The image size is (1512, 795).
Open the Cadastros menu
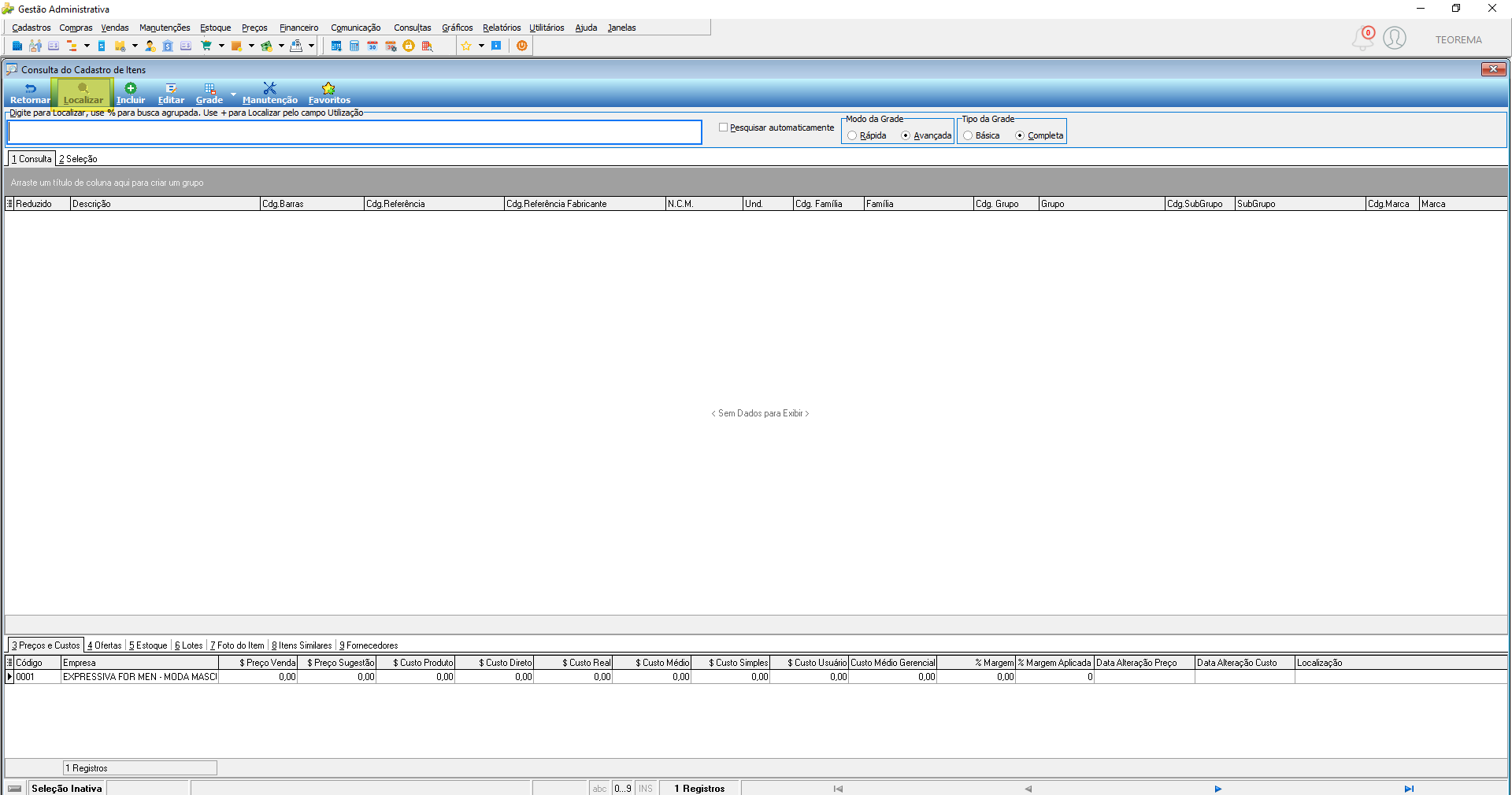31,28
